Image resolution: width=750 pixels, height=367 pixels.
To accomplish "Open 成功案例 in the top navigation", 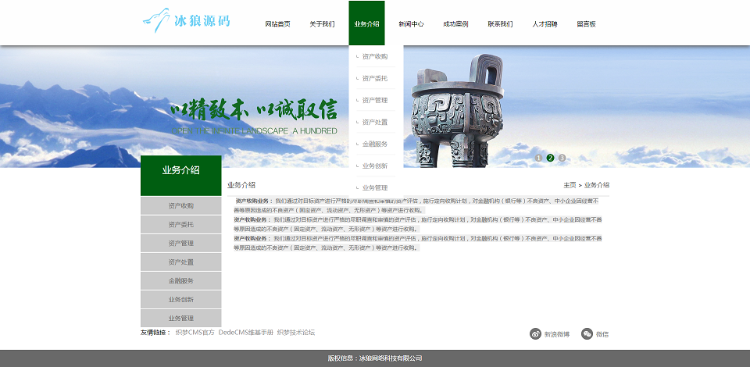I will (455, 24).
